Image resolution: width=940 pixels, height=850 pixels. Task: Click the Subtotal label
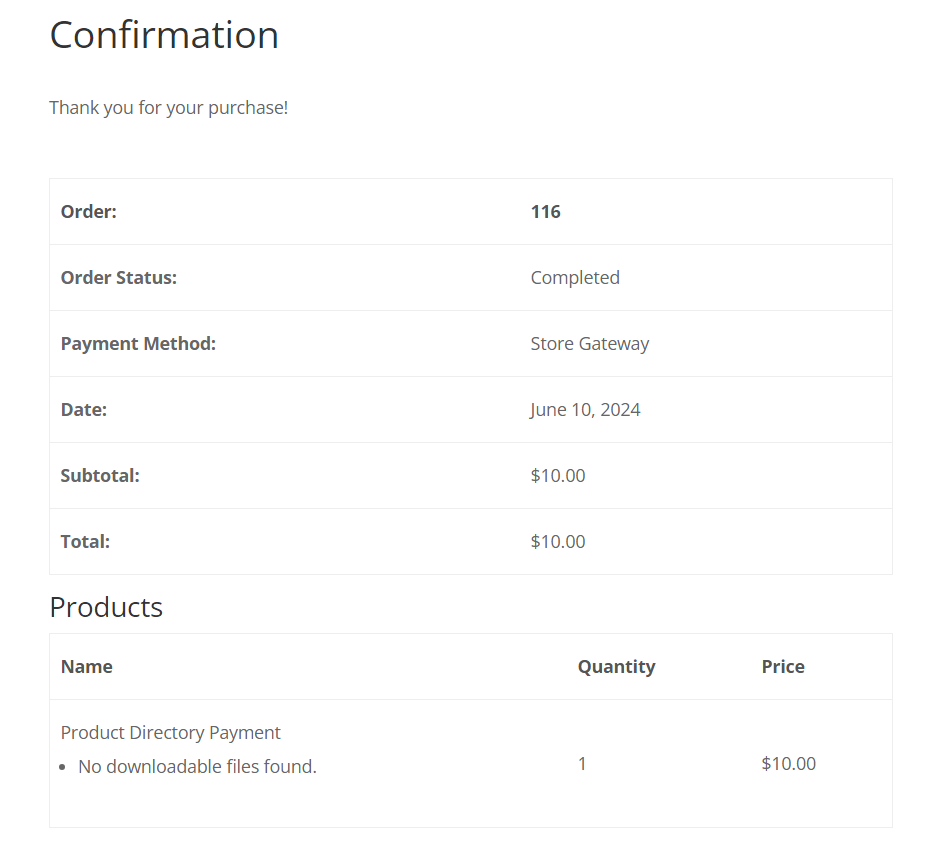coord(100,475)
